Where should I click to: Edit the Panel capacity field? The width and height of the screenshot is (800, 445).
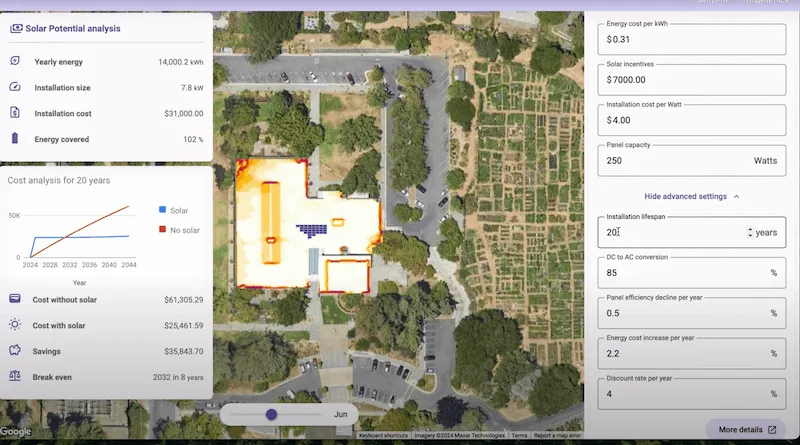[x=691, y=160]
